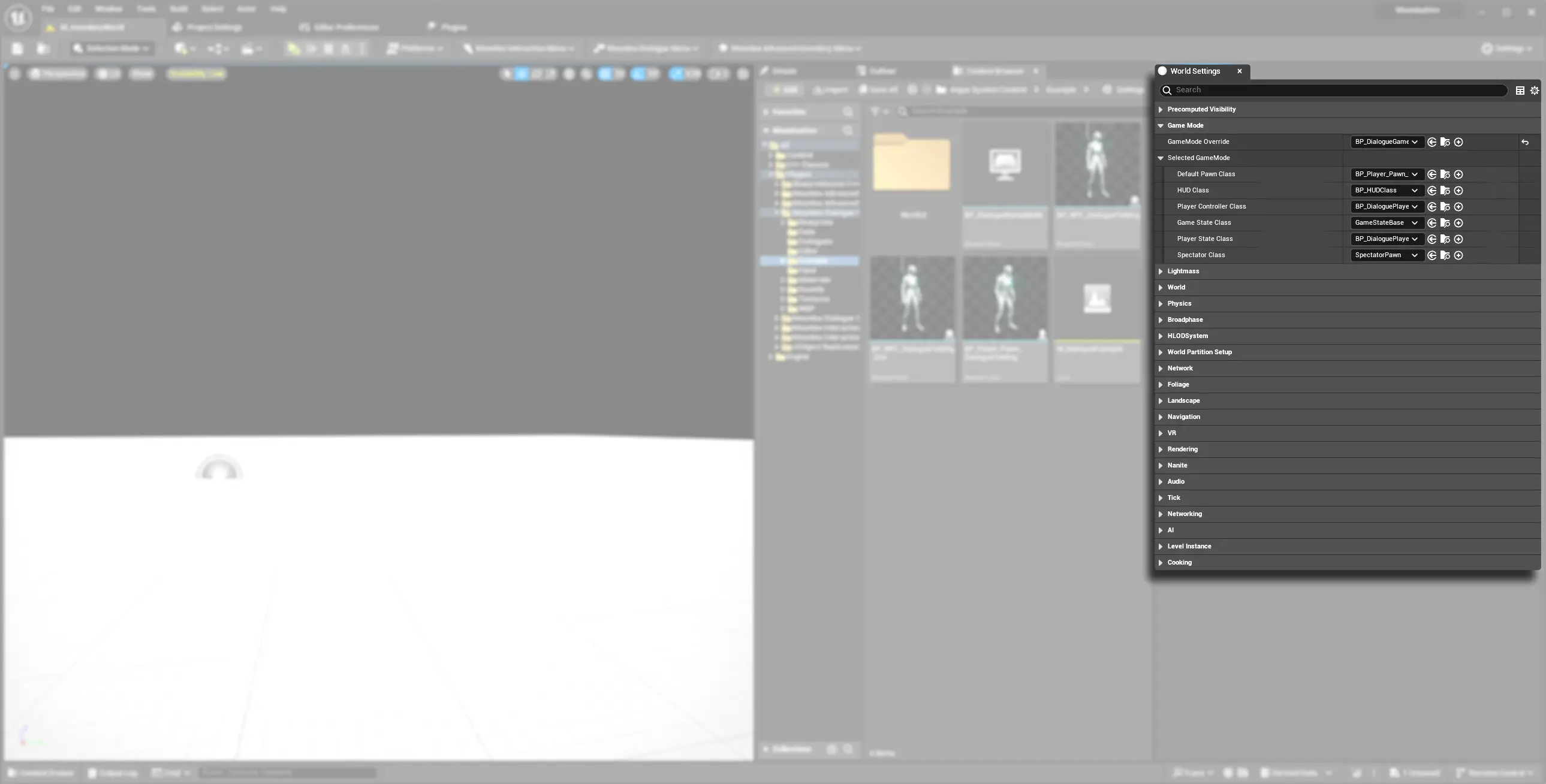Image resolution: width=1546 pixels, height=784 pixels.
Task: Expand the World Partition Setup section
Action: [1160, 353]
